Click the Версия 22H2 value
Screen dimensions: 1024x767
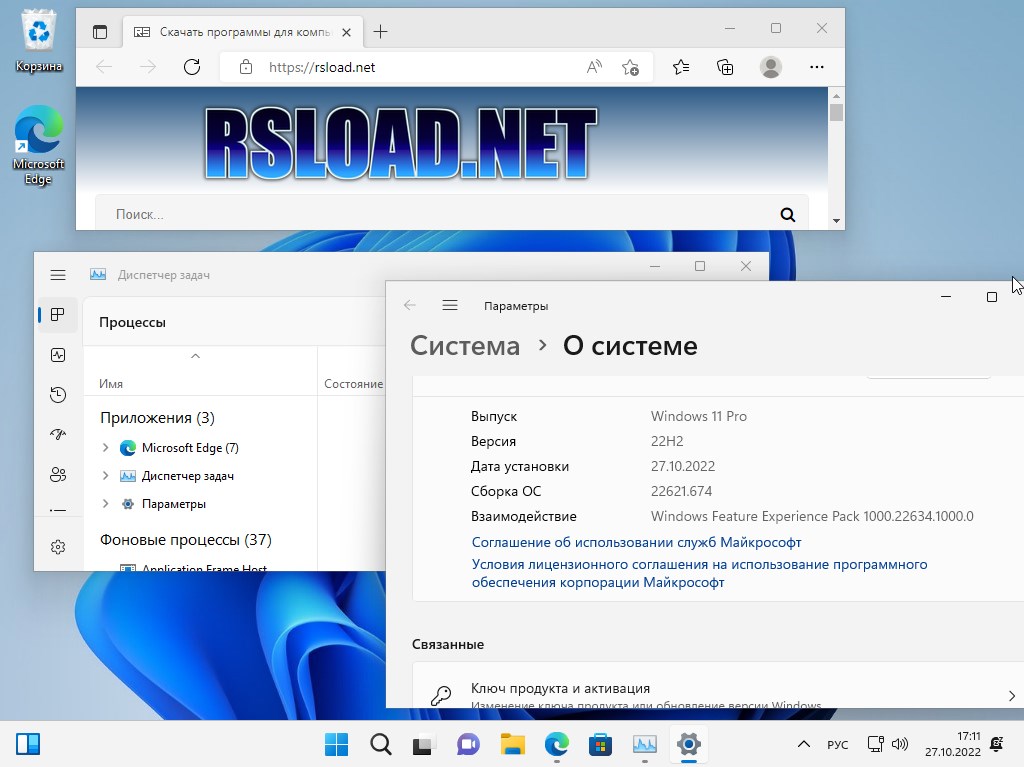click(667, 441)
